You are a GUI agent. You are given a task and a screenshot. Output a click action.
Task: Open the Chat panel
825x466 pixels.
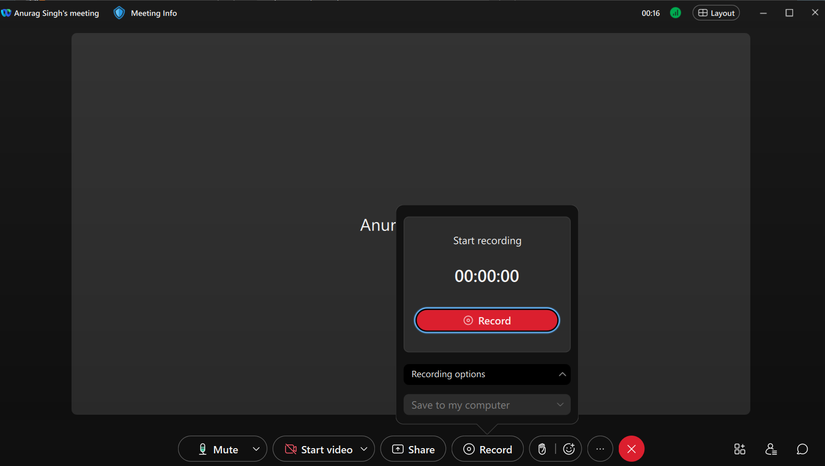click(802, 450)
